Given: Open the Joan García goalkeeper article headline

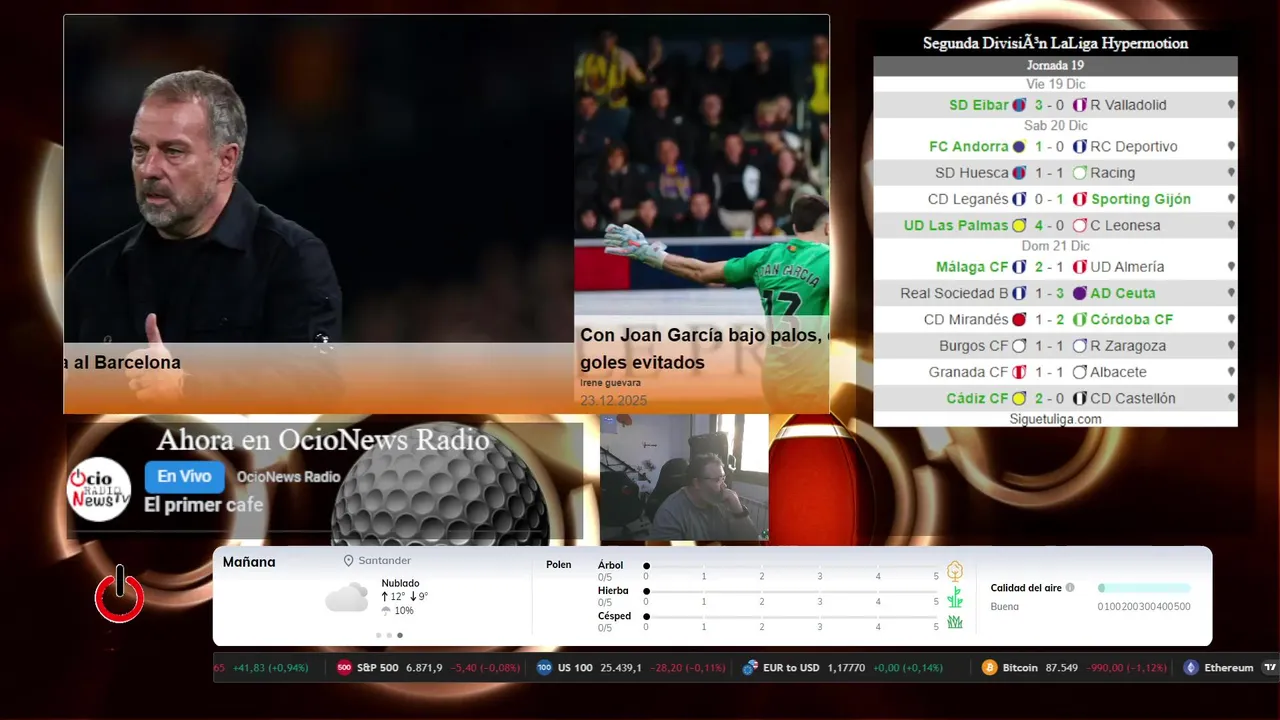Looking at the screenshot, I should pos(702,349).
